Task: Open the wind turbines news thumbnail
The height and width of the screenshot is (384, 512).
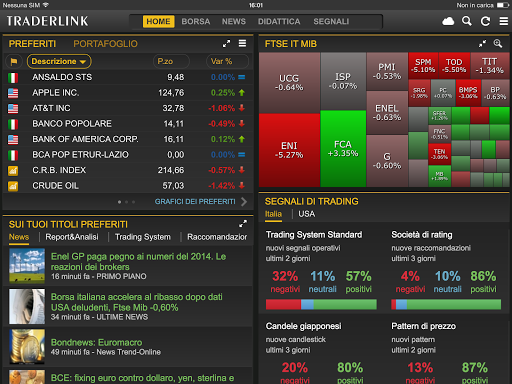Action: (27, 266)
